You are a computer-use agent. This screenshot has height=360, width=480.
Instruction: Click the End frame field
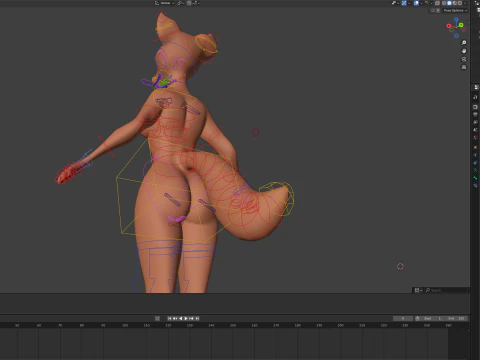coord(456,318)
